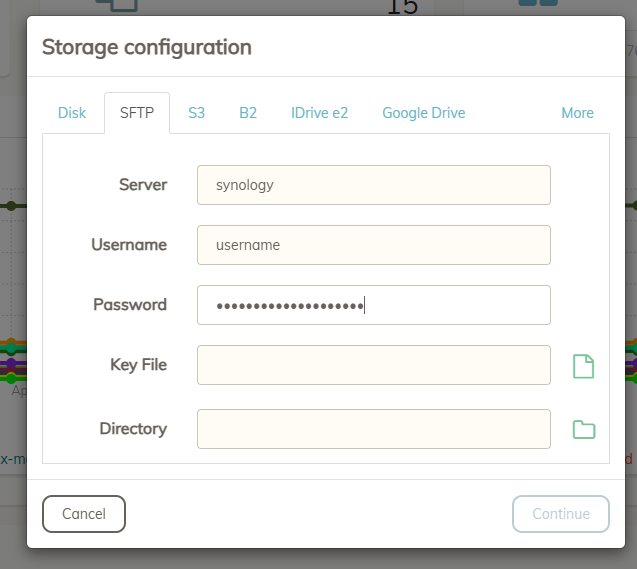Screen dimensions: 637x569
Task: Expand the More storage types menu
Action: pos(577,113)
